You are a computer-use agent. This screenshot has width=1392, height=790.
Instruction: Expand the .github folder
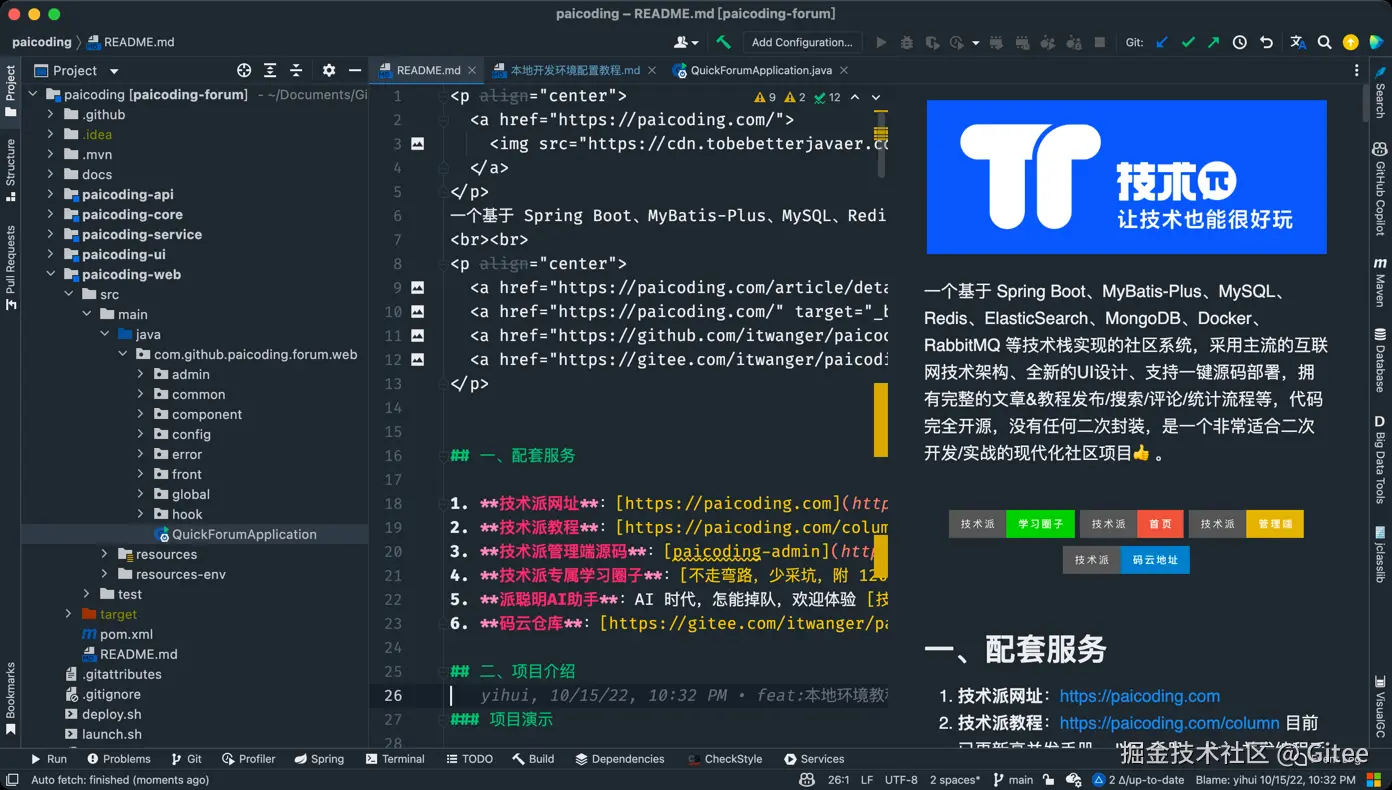pos(50,114)
